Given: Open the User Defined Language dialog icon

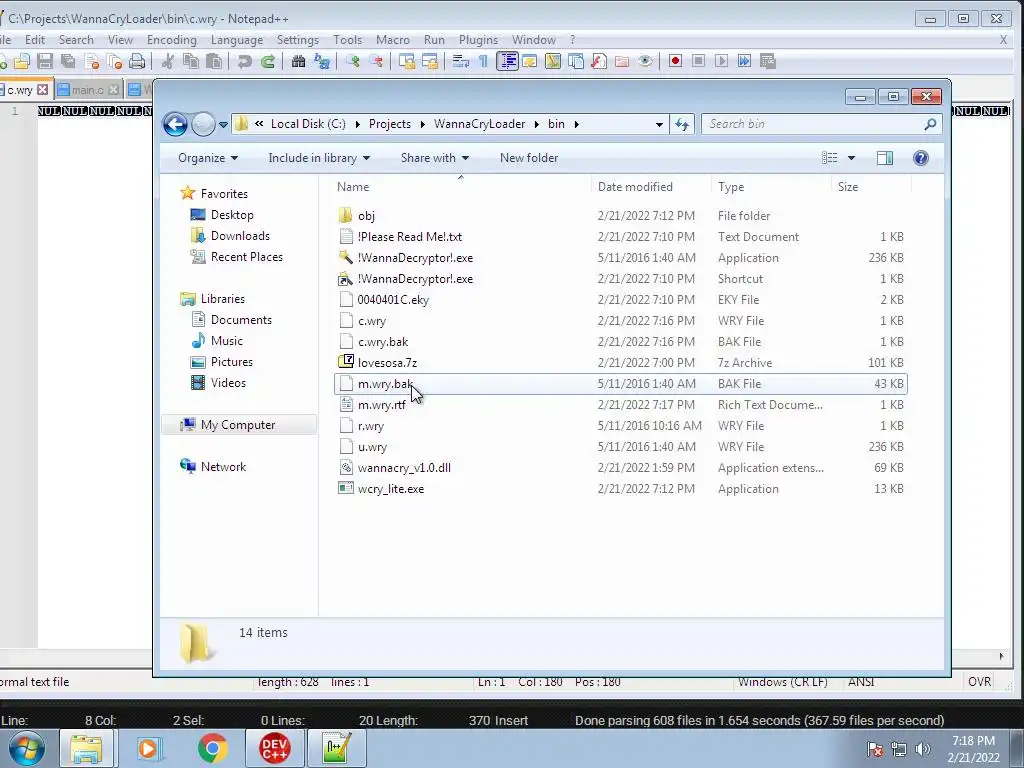Looking at the screenshot, I should coord(530,61).
